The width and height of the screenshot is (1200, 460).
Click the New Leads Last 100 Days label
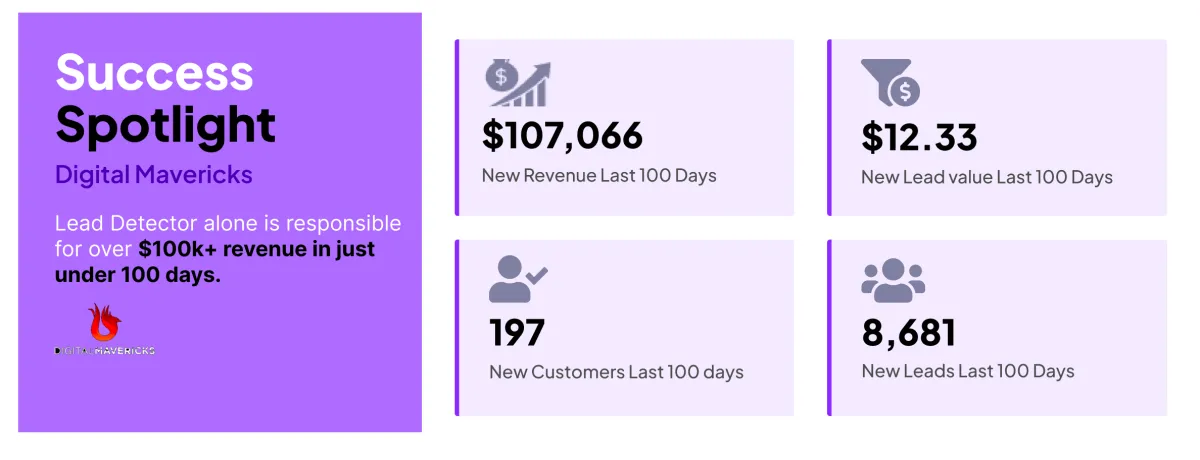point(967,371)
